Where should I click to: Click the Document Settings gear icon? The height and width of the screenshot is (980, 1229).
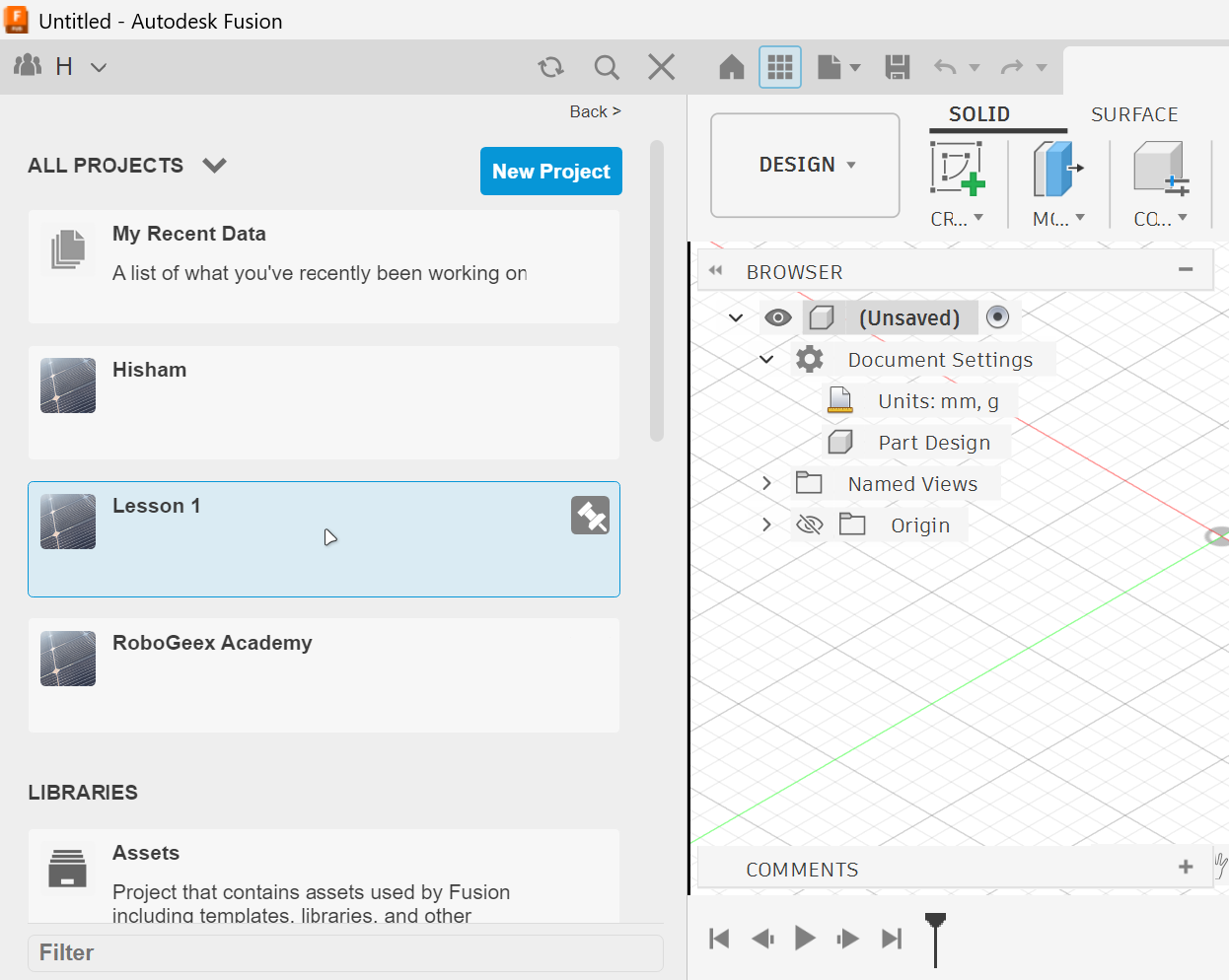[810, 359]
